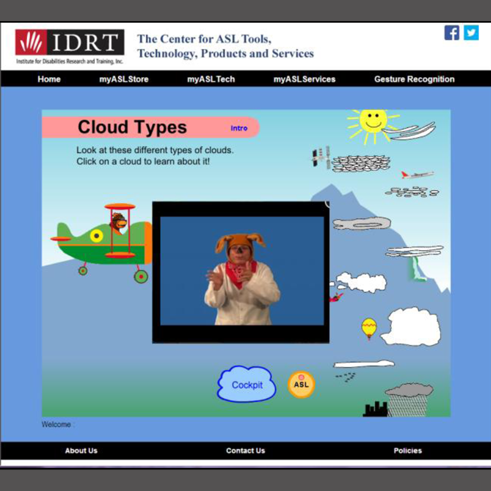
Task: Open the Facebook page icon
Action: [452, 33]
